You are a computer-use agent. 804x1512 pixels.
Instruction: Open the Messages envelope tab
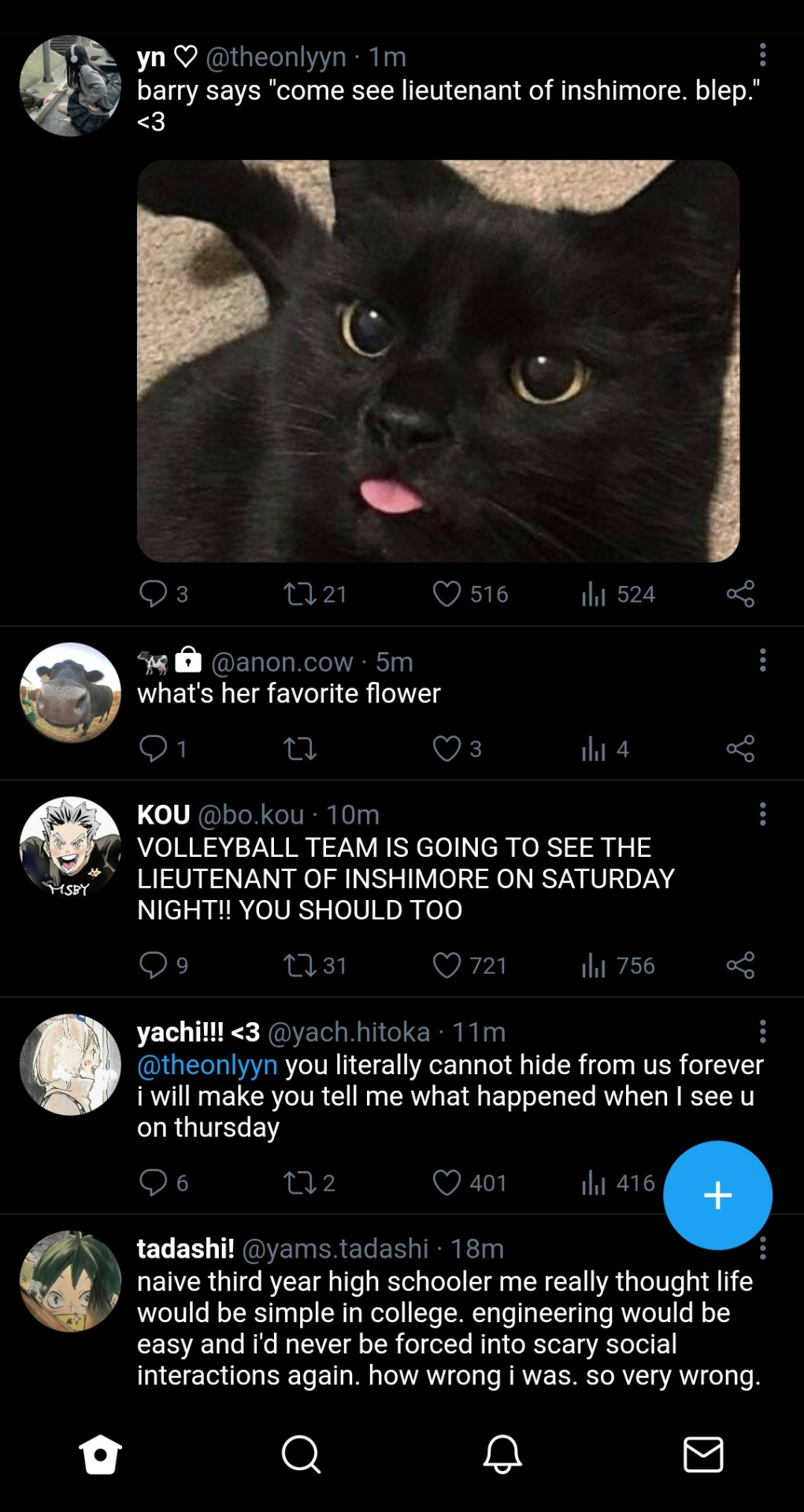tap(703, 1454)
